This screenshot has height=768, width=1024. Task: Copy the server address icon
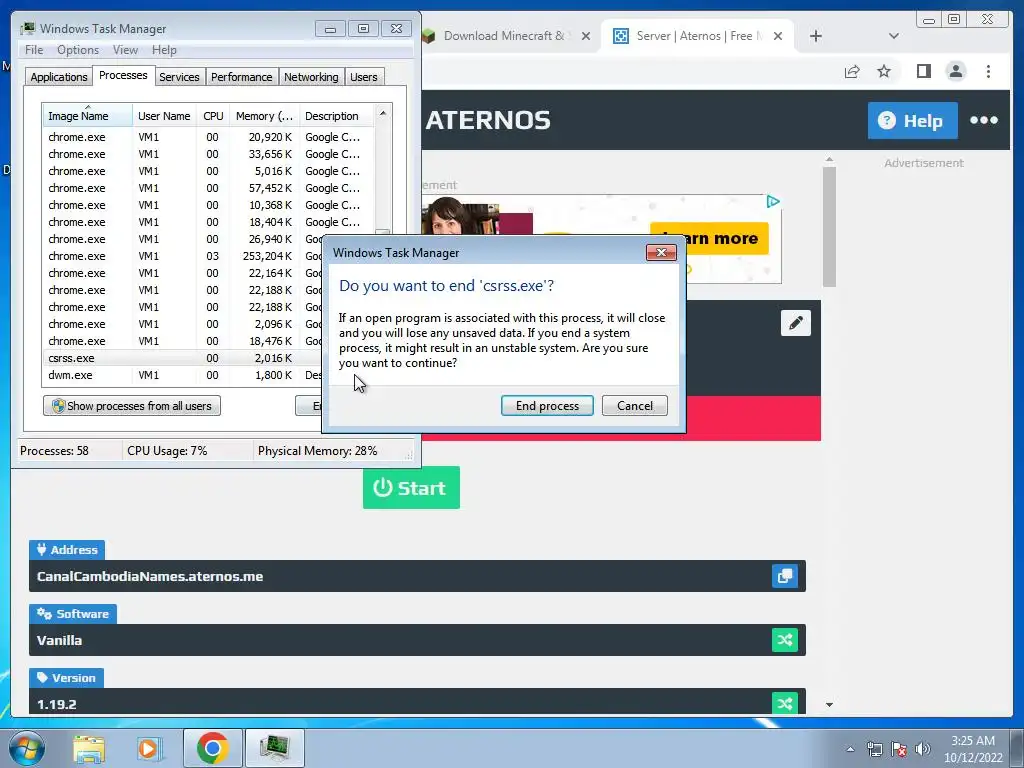785,576
